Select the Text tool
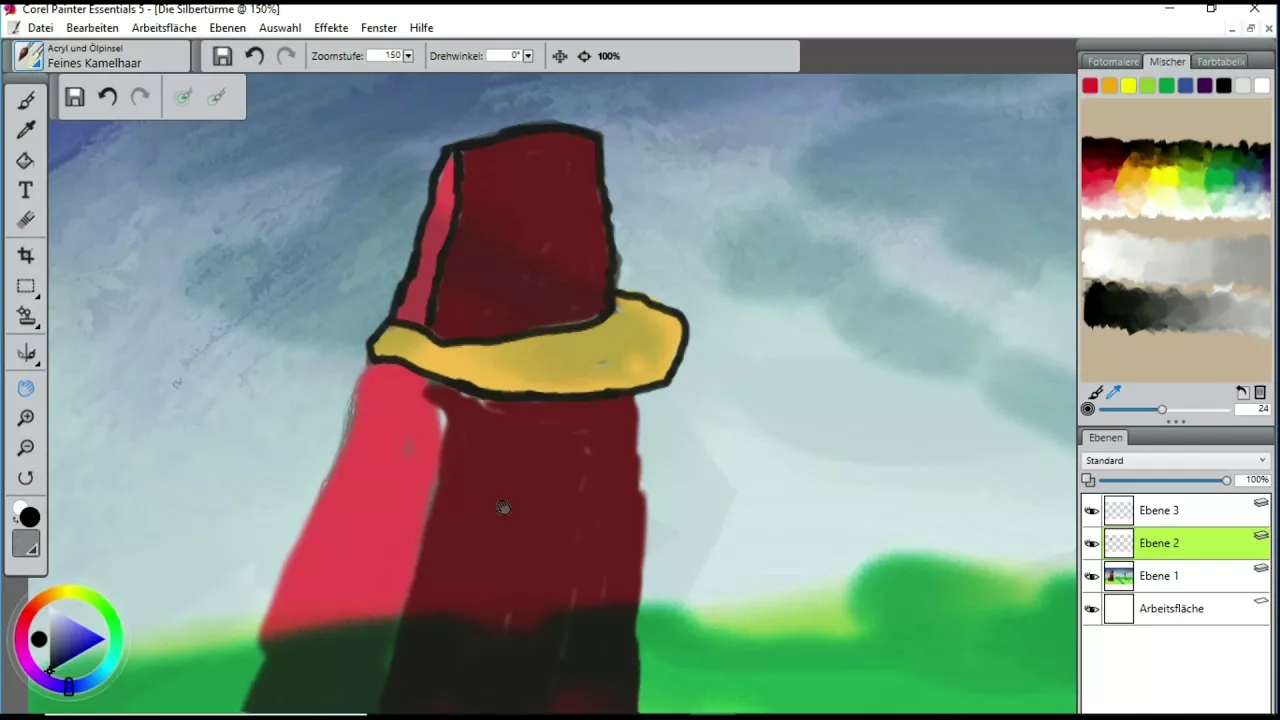The image size is (1280, 720). [26, 190]
